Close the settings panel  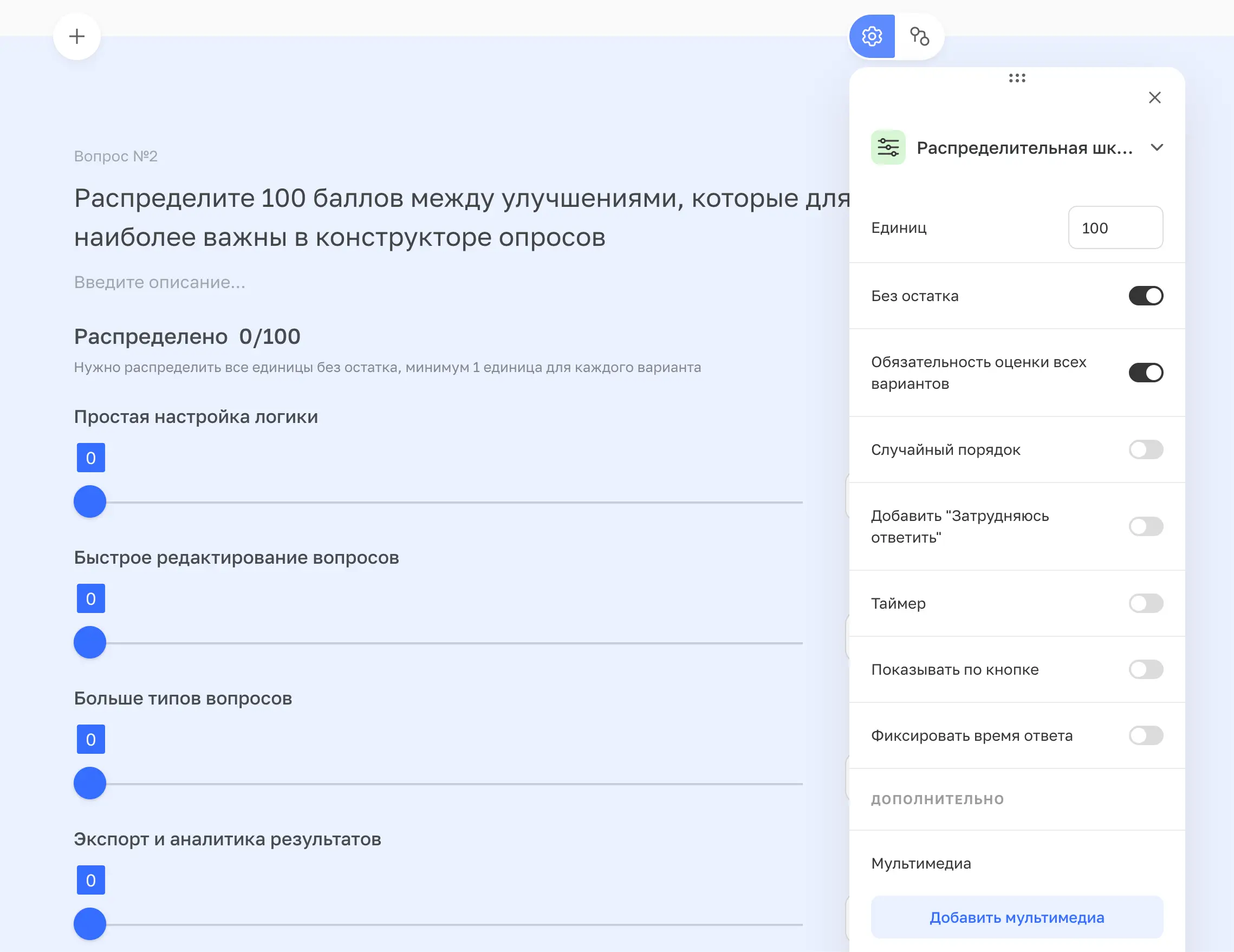coord(1154,97)
